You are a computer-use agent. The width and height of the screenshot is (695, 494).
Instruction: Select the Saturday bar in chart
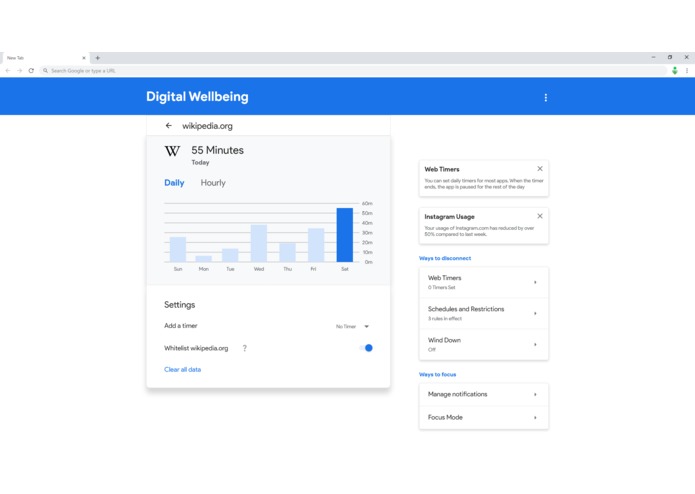[x=345, y=235]
